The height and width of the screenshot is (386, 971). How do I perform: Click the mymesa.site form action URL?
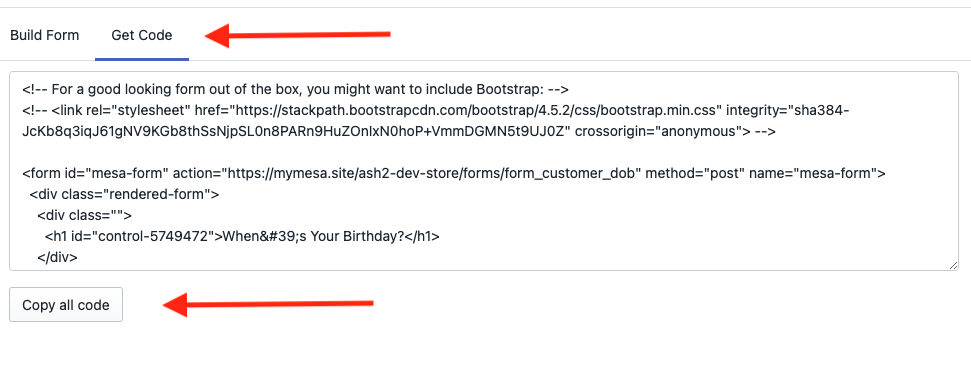tap(433, 173)
